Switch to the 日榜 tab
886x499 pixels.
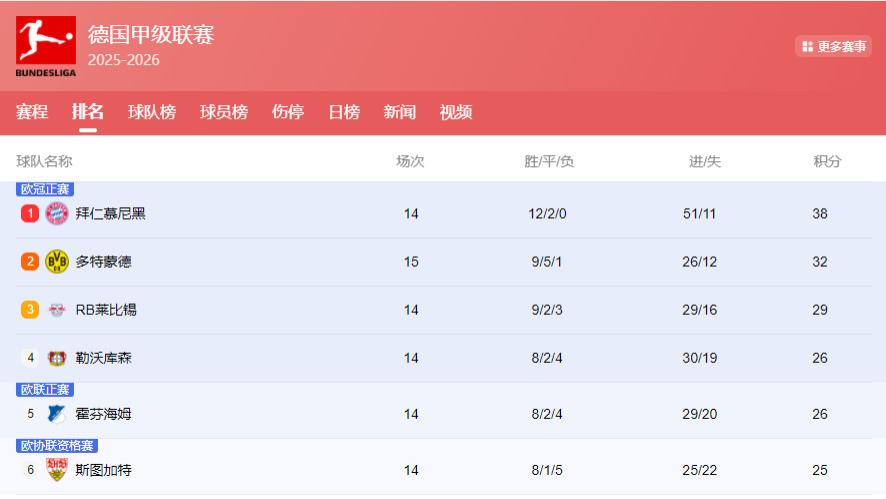pos(344,112)
